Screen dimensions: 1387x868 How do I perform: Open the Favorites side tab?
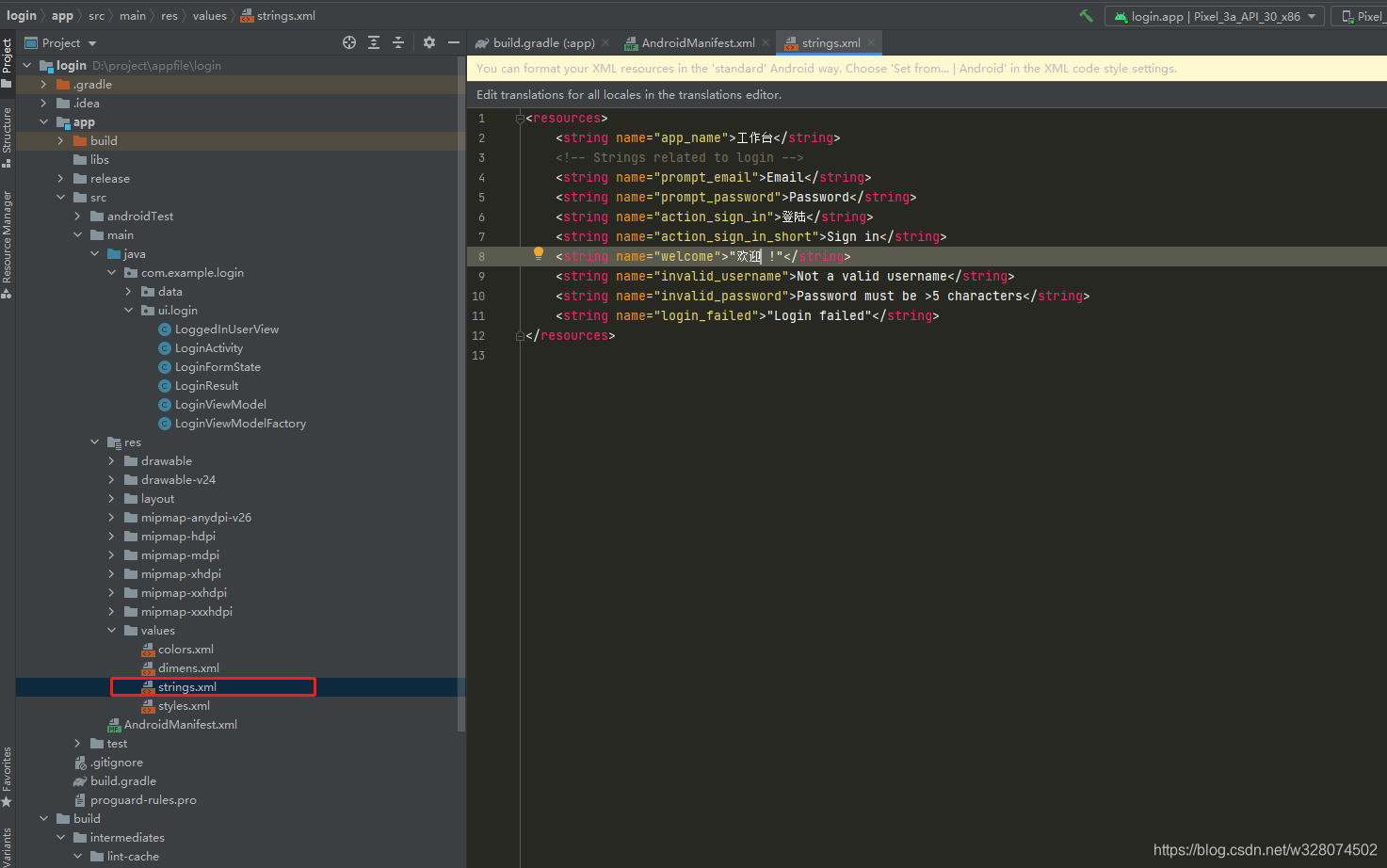[x=7, y=776]
